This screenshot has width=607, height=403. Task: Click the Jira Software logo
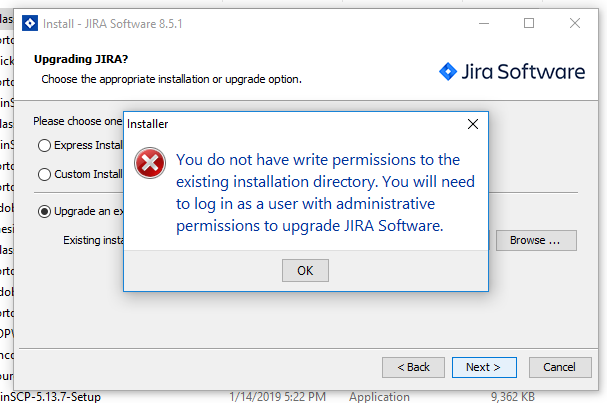512,72
